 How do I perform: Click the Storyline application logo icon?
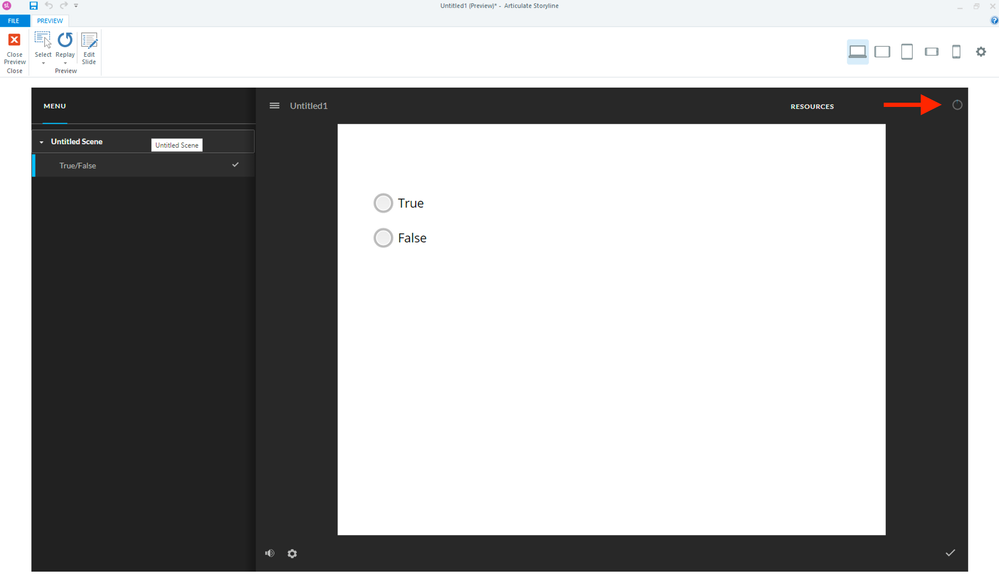point(7,6)
